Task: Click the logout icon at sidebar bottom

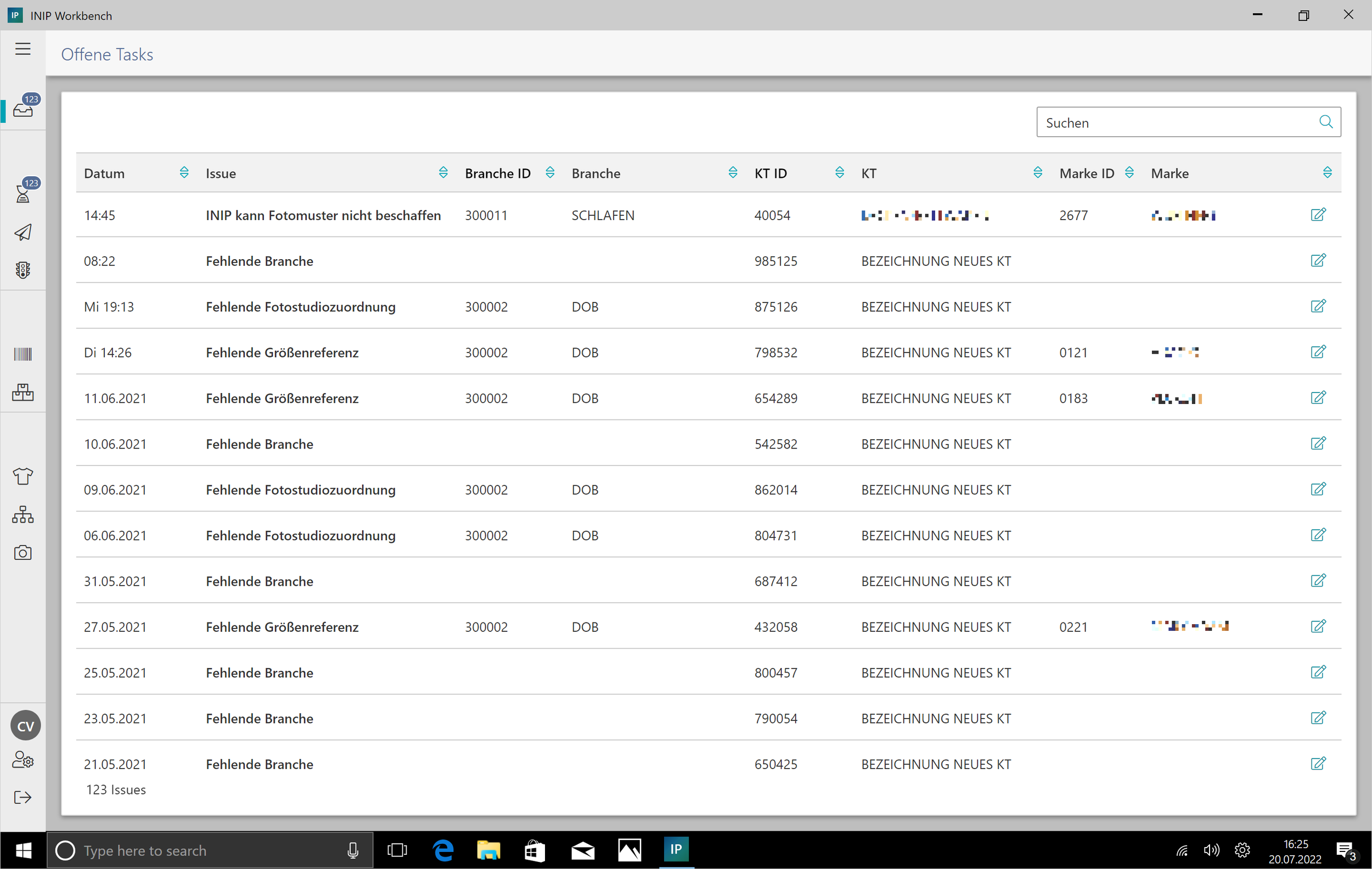Action: pyautogui.click(x=23, y=797)
